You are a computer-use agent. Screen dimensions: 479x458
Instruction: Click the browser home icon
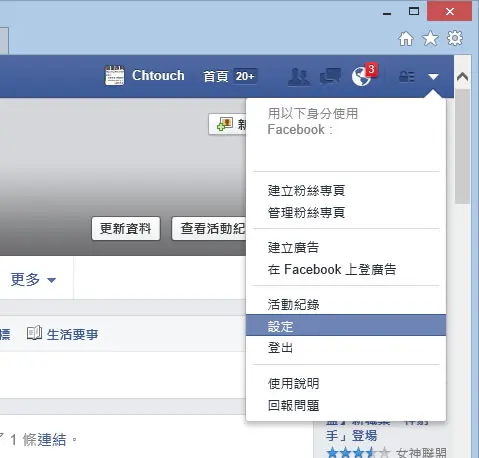point(406,39)
